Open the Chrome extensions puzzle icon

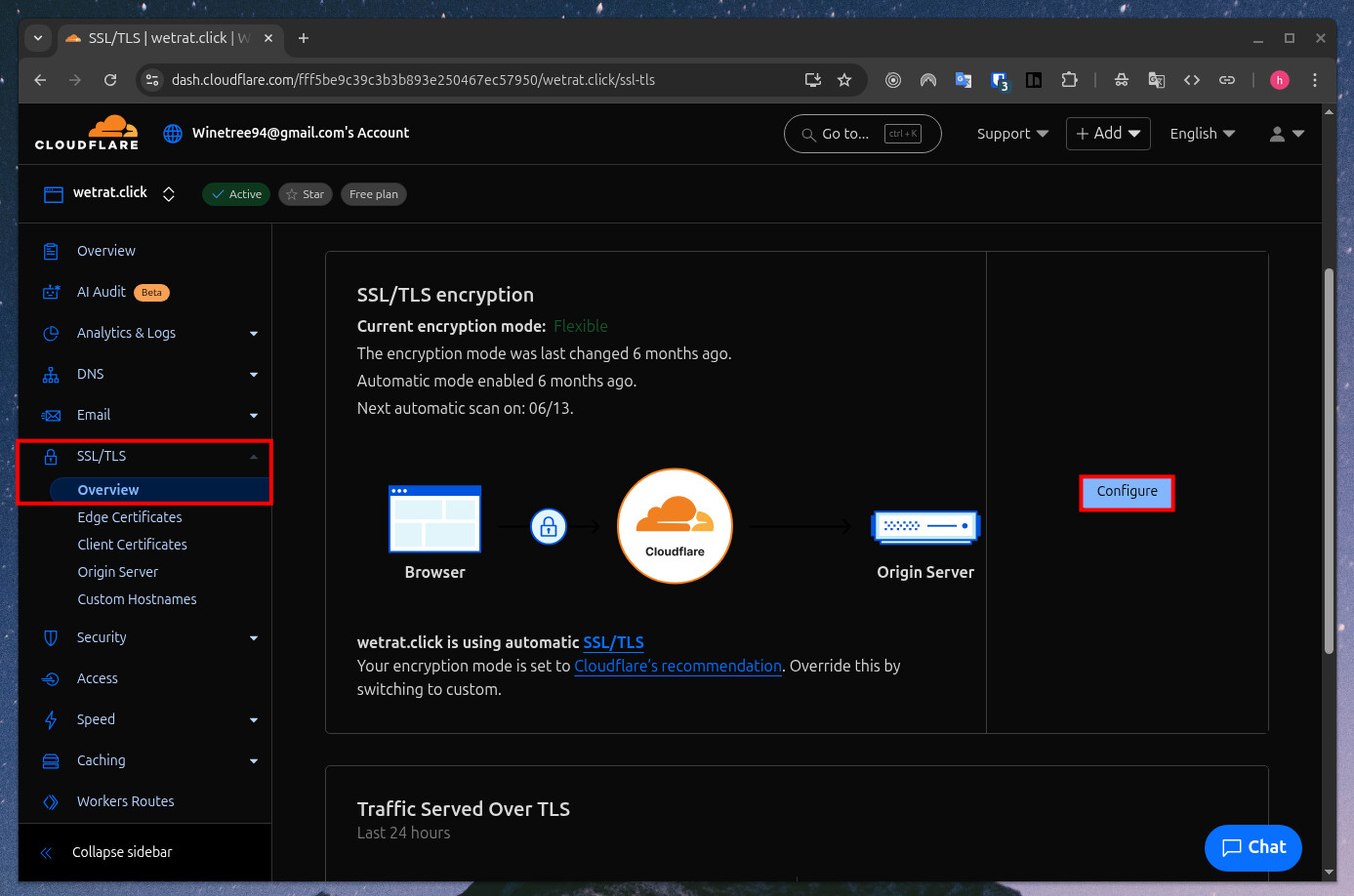click(x=1069, y=80)
